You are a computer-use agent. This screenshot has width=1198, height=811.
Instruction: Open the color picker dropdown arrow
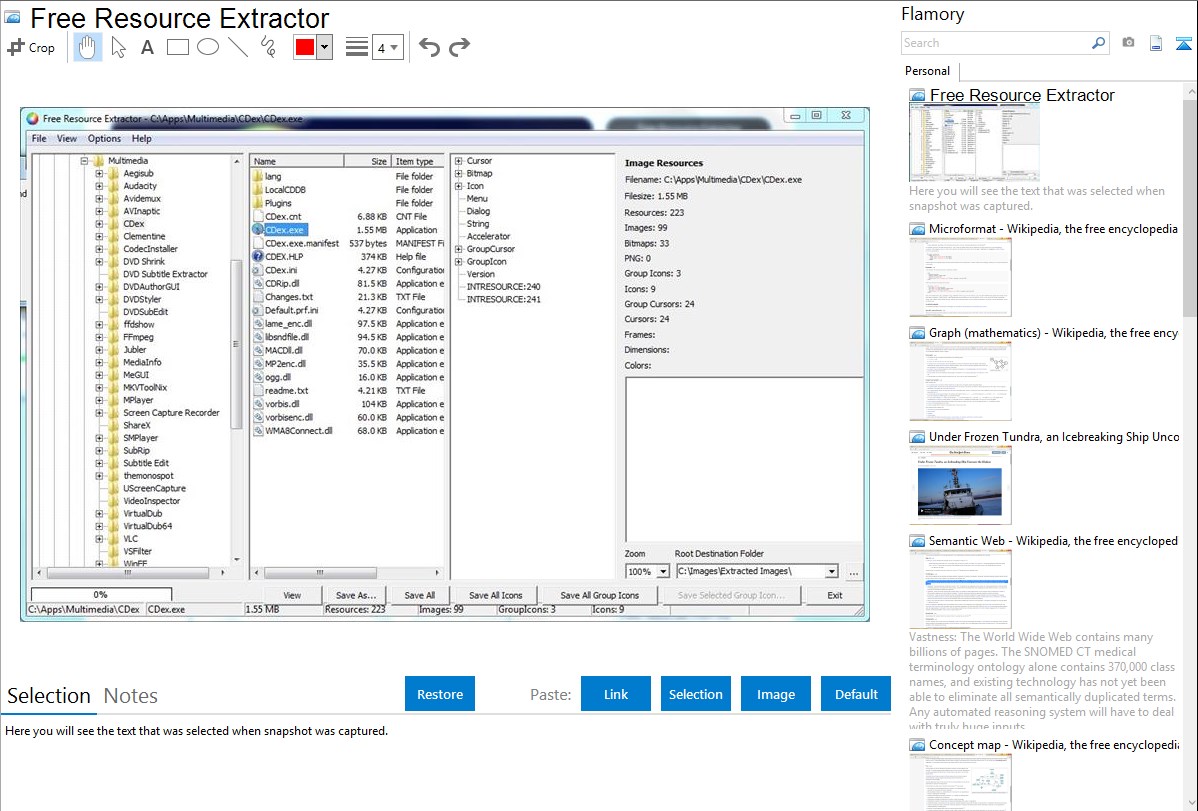point(324,47)
